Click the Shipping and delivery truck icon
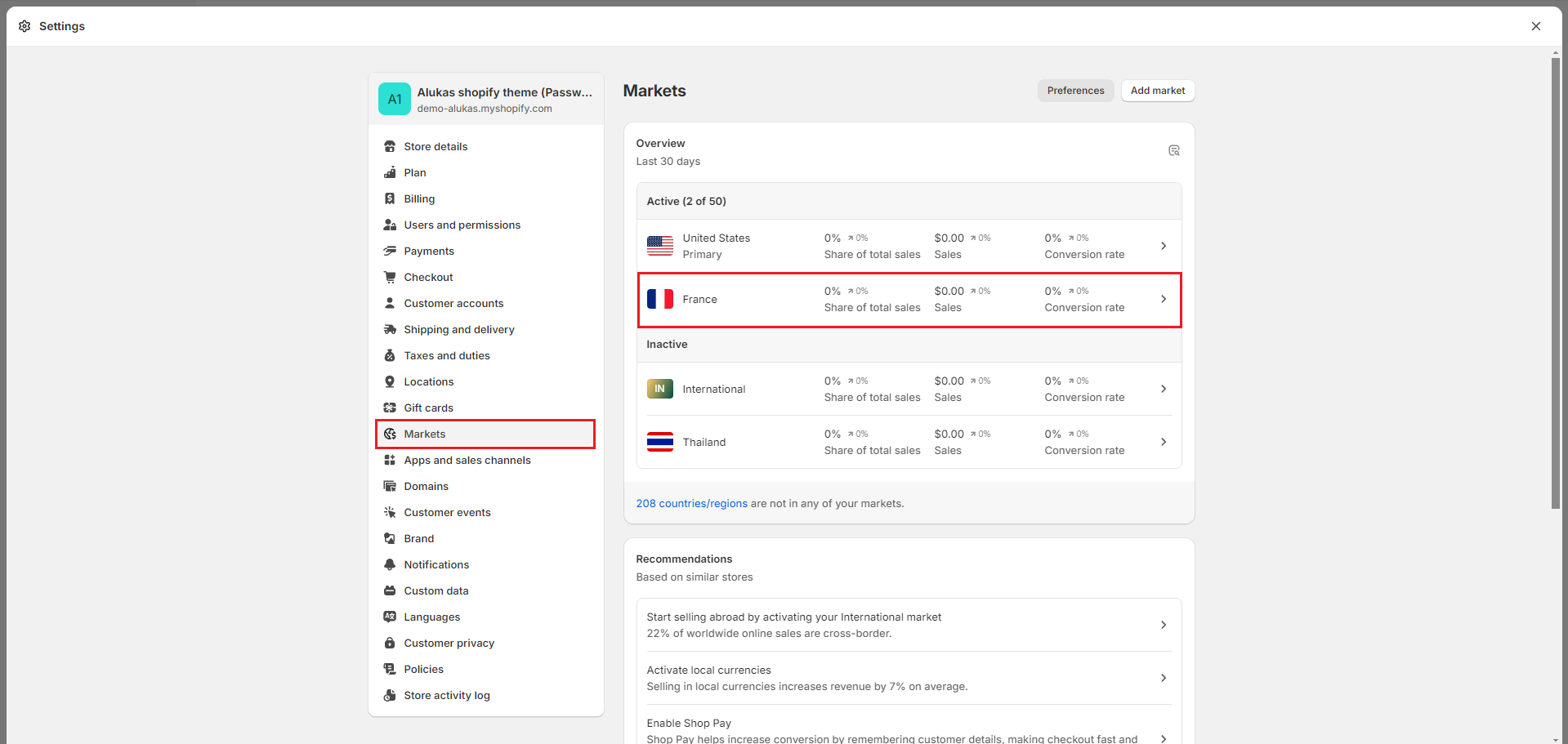The width and height of the screenshot is (1568, 744). coord(390,330)
